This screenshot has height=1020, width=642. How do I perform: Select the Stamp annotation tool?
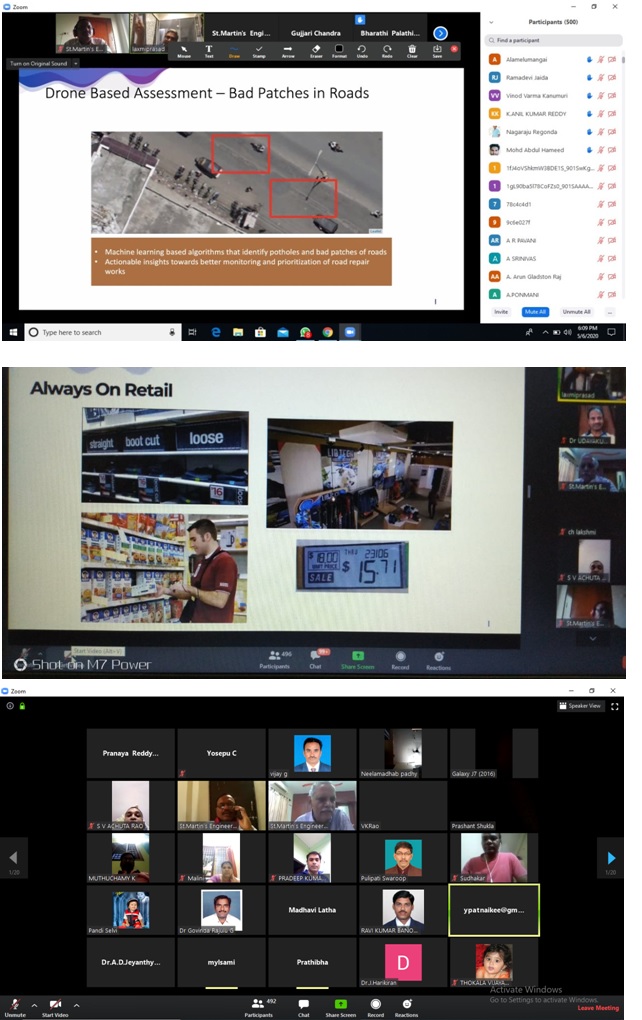pyautogui.click(x=259, y=51)
